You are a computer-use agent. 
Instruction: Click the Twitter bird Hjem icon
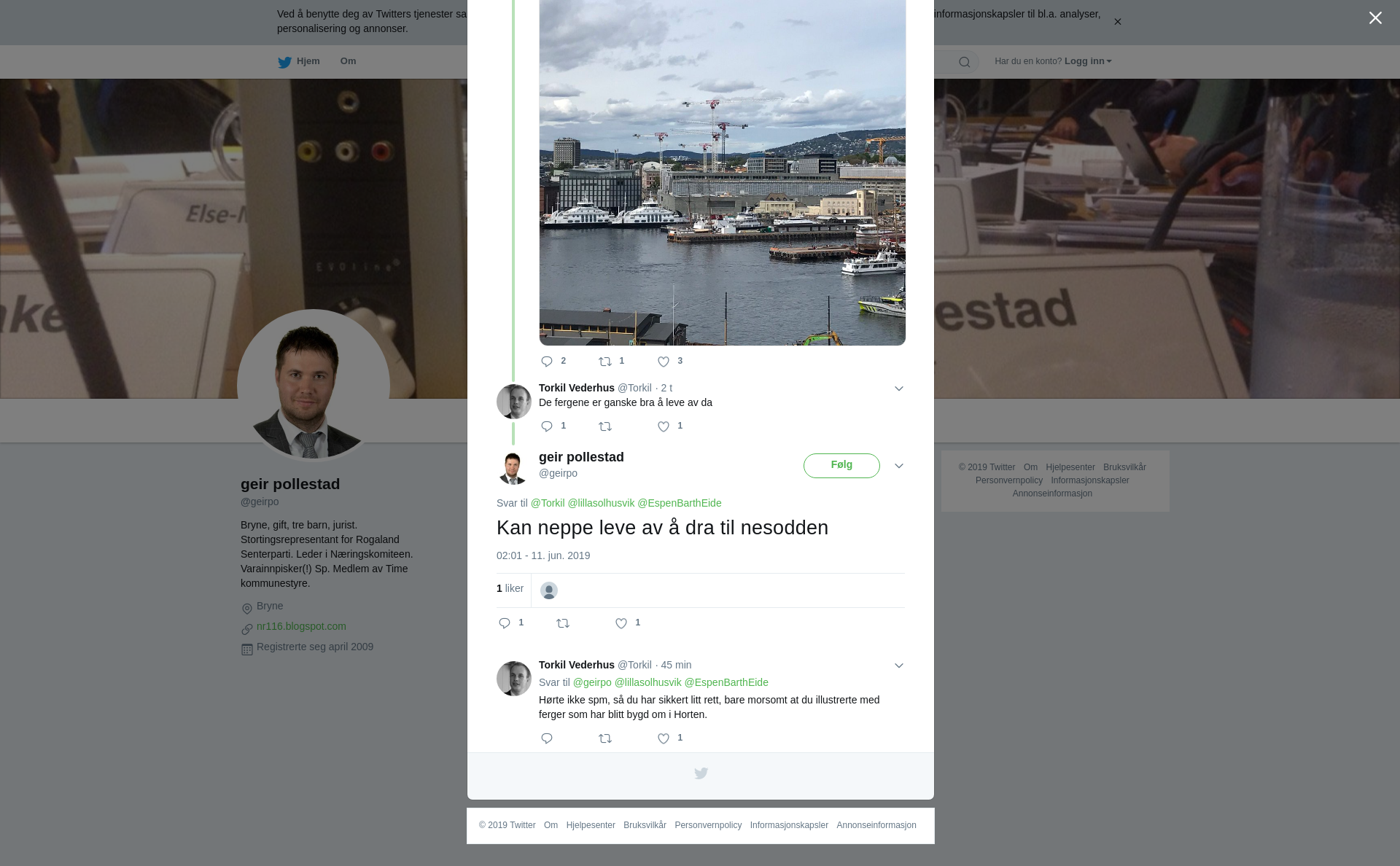[284, 62]
